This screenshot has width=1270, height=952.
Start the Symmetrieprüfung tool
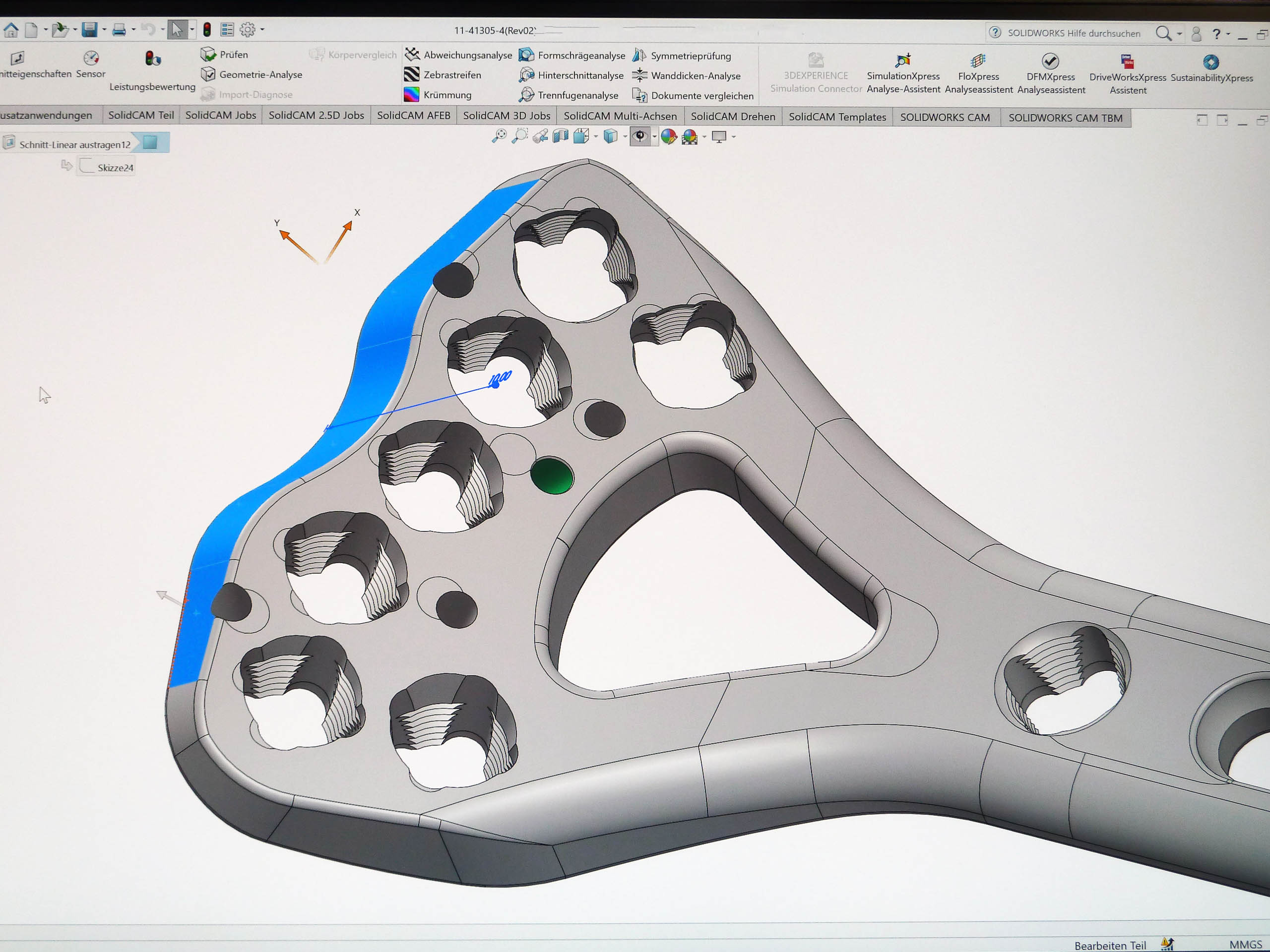point(690,55)
